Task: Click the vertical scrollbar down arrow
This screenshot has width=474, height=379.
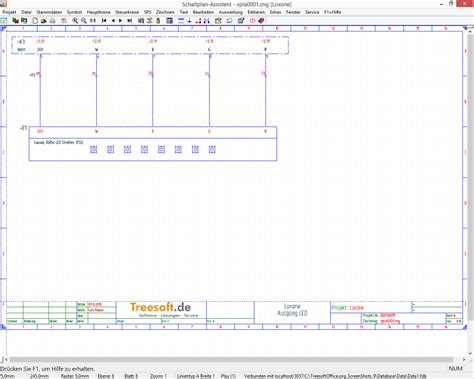Action: click(x=470, y=354)
